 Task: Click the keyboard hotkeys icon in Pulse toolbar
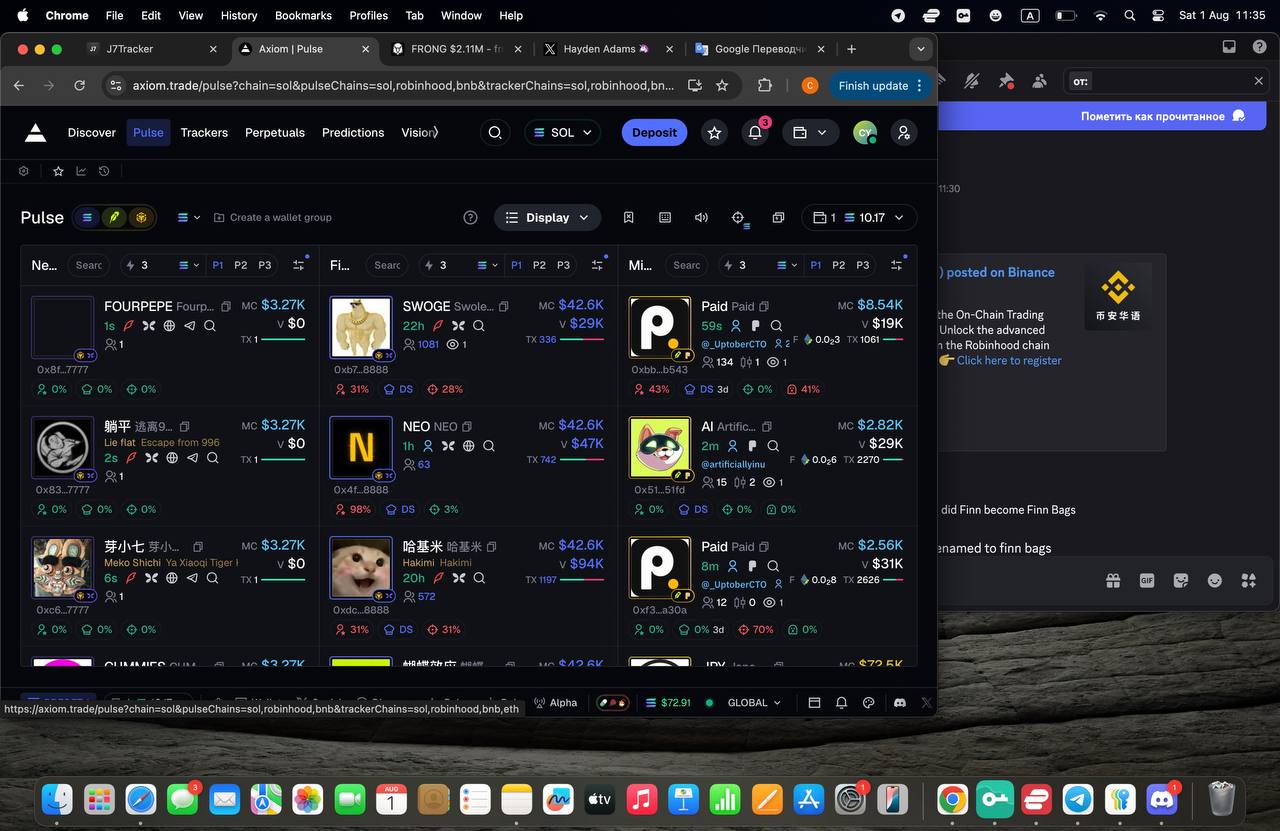pyautogui.click(x=665, y=217)
